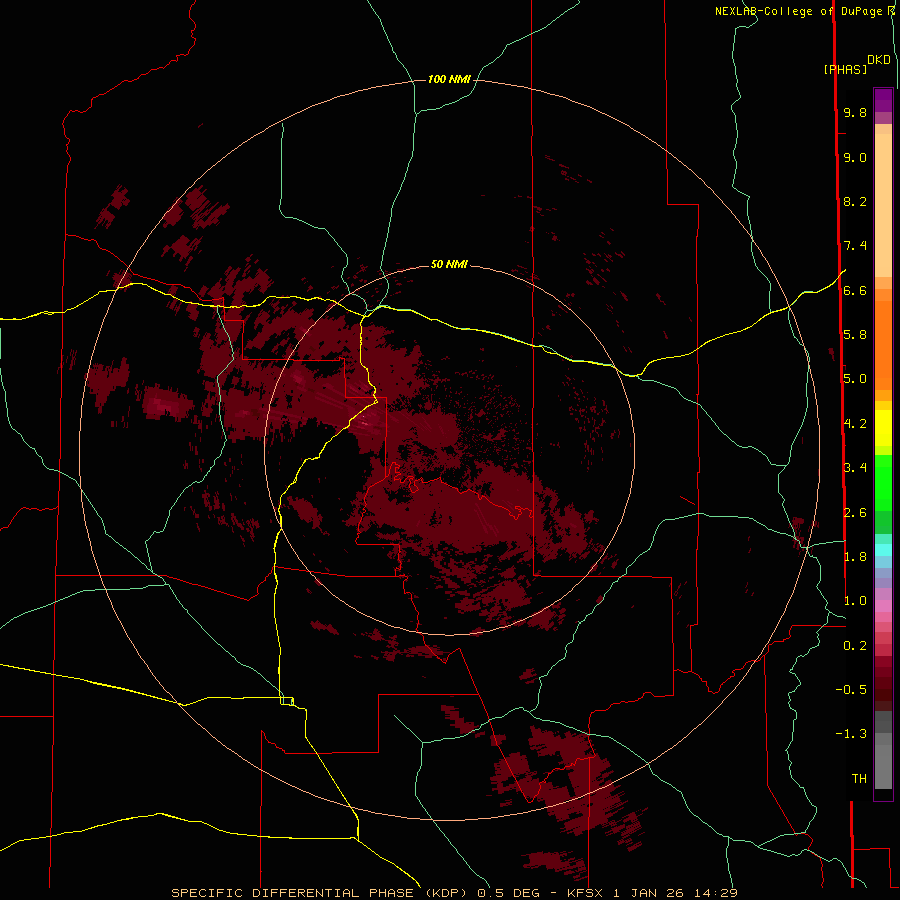Viewport: 900px width, 900px height.
Task: Click the 5.8 legend value
Action: (x=855, y=334)
